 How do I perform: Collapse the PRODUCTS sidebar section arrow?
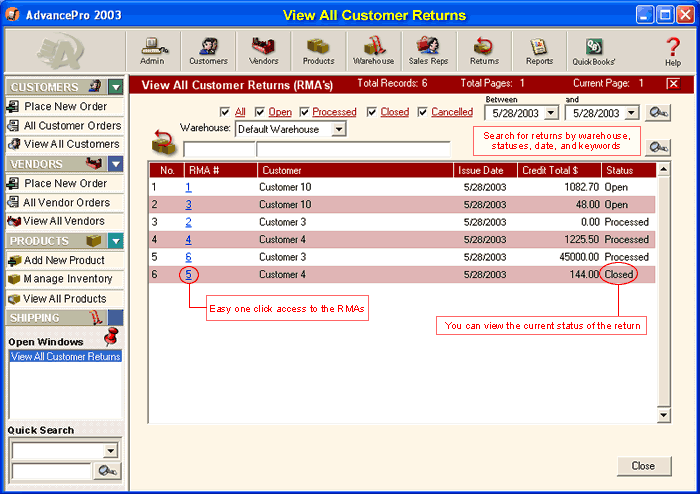pos(116,241)
